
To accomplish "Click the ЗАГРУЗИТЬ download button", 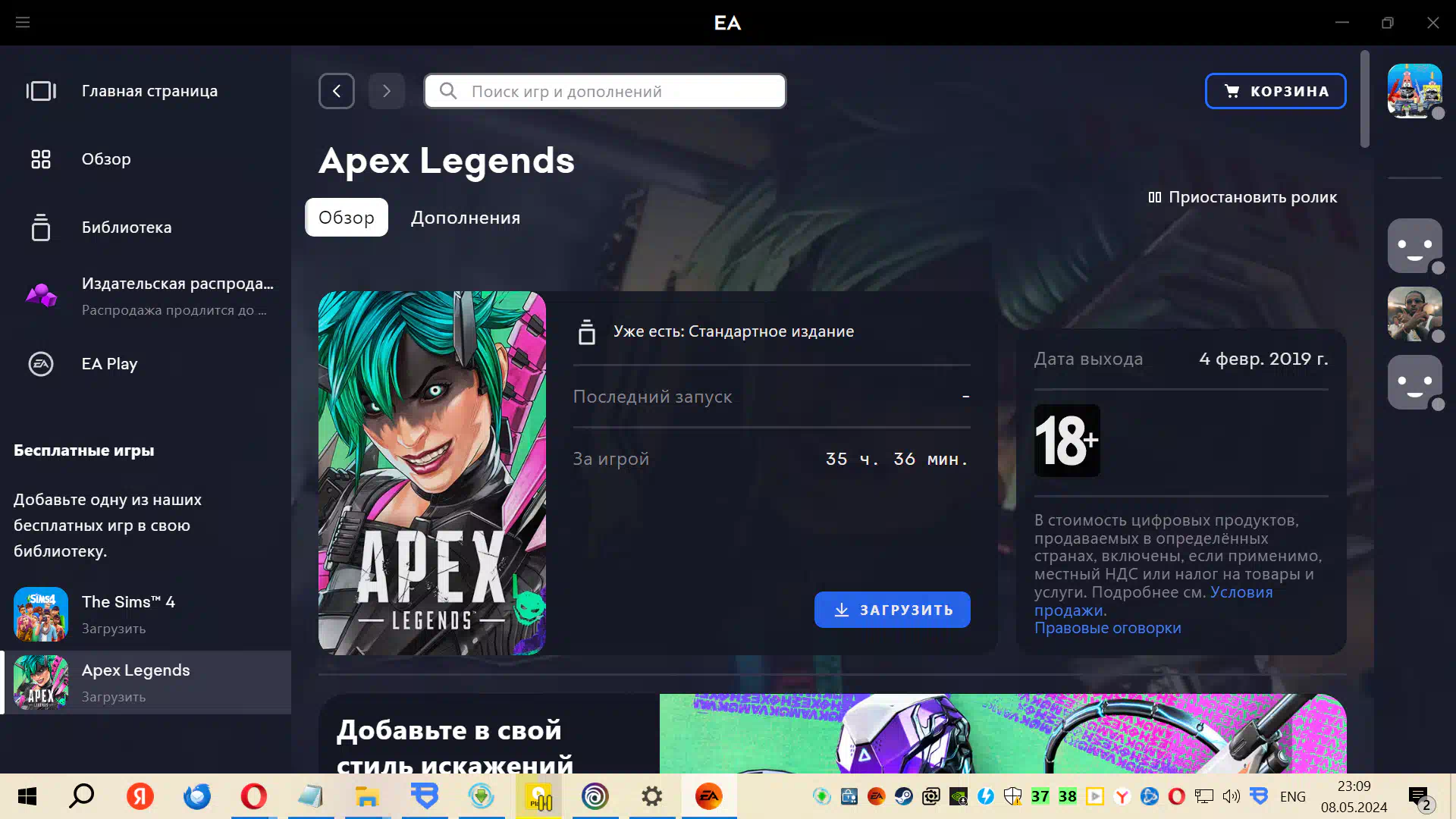I will point(893,610).
